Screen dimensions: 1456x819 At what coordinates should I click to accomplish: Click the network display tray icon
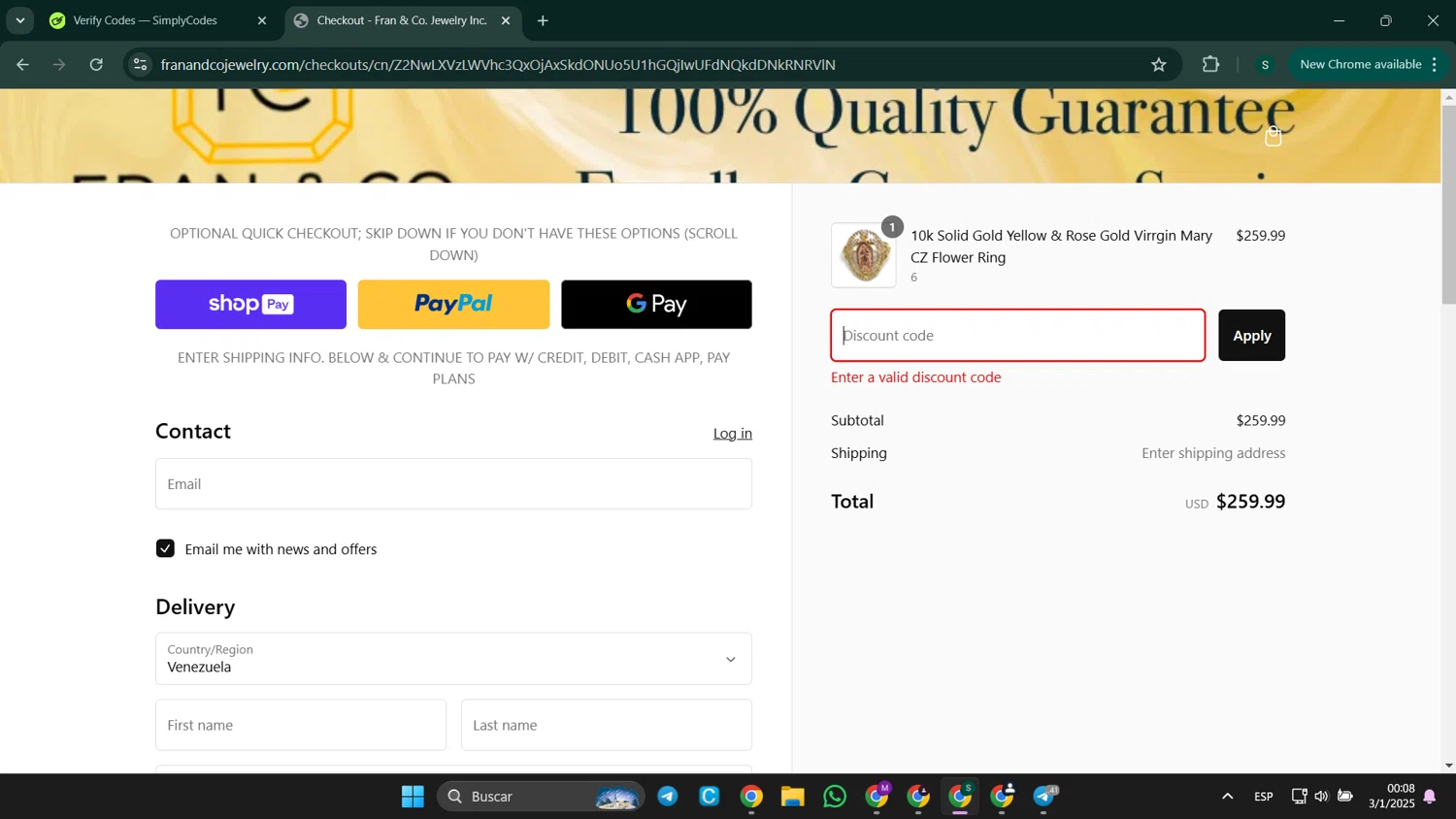tap(1299, 797)
